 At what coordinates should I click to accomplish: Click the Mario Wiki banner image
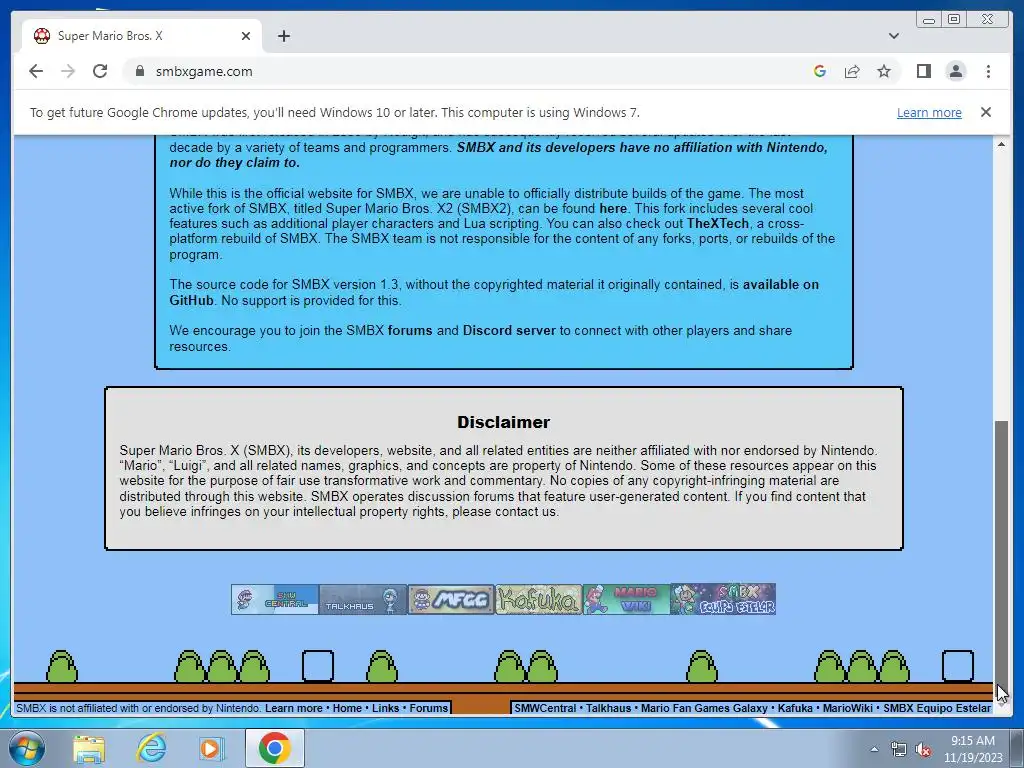click(626, 600)
